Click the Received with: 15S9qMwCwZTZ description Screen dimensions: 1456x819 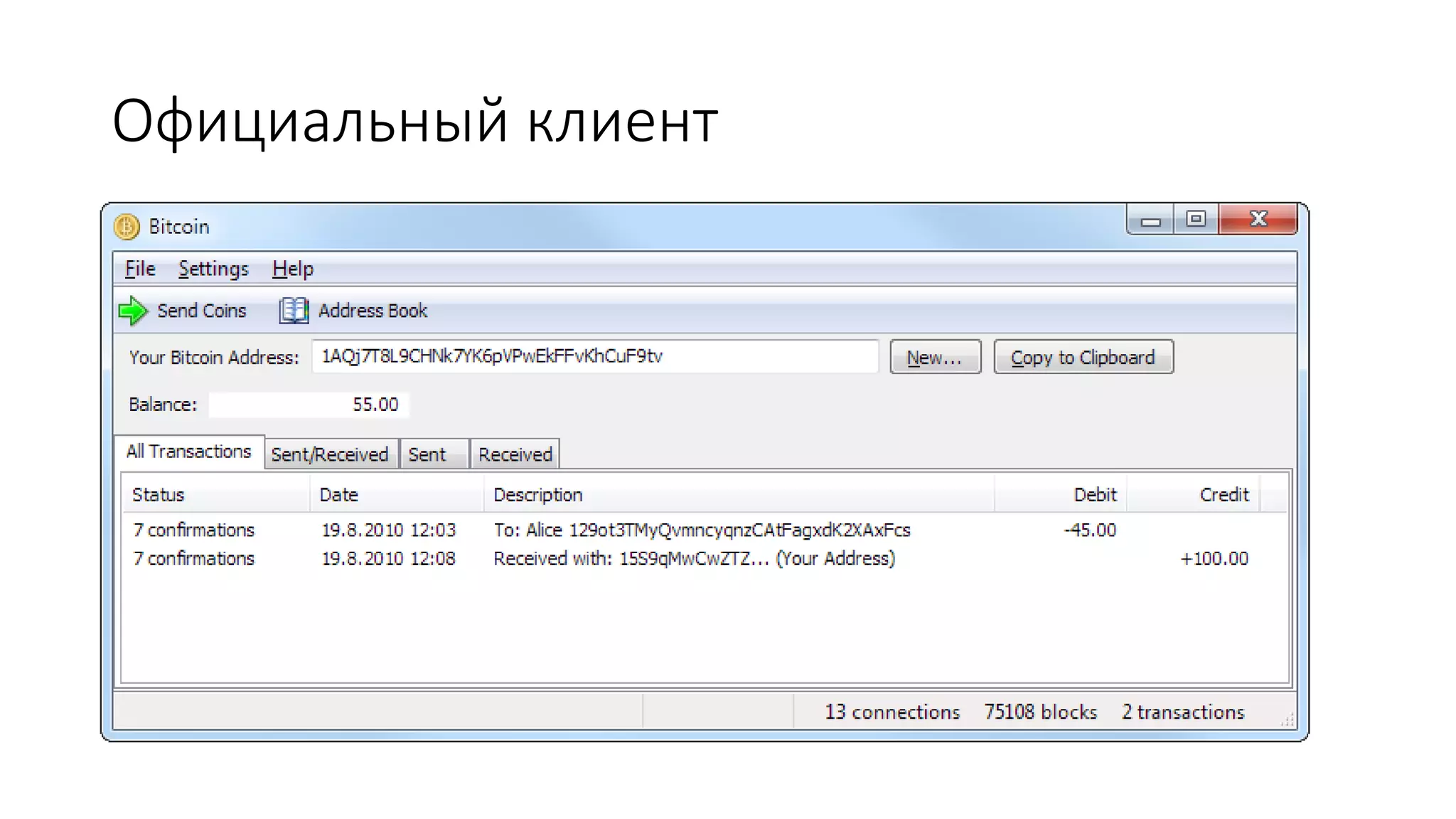pyautogui.click(x=694, y=559)
